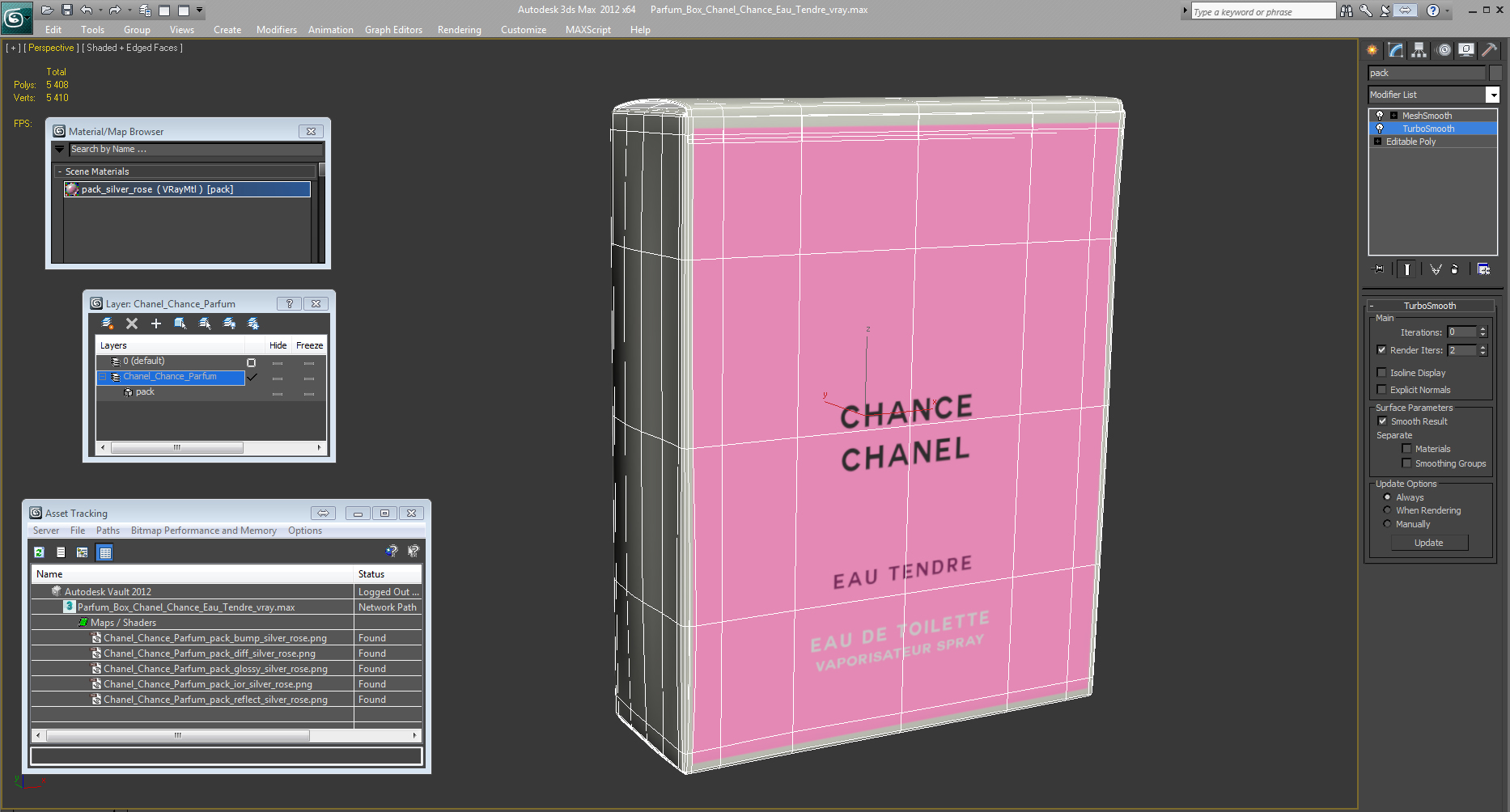
Task: Enable Separate by Materials checkbox
Action: (x=1406, y=449)
